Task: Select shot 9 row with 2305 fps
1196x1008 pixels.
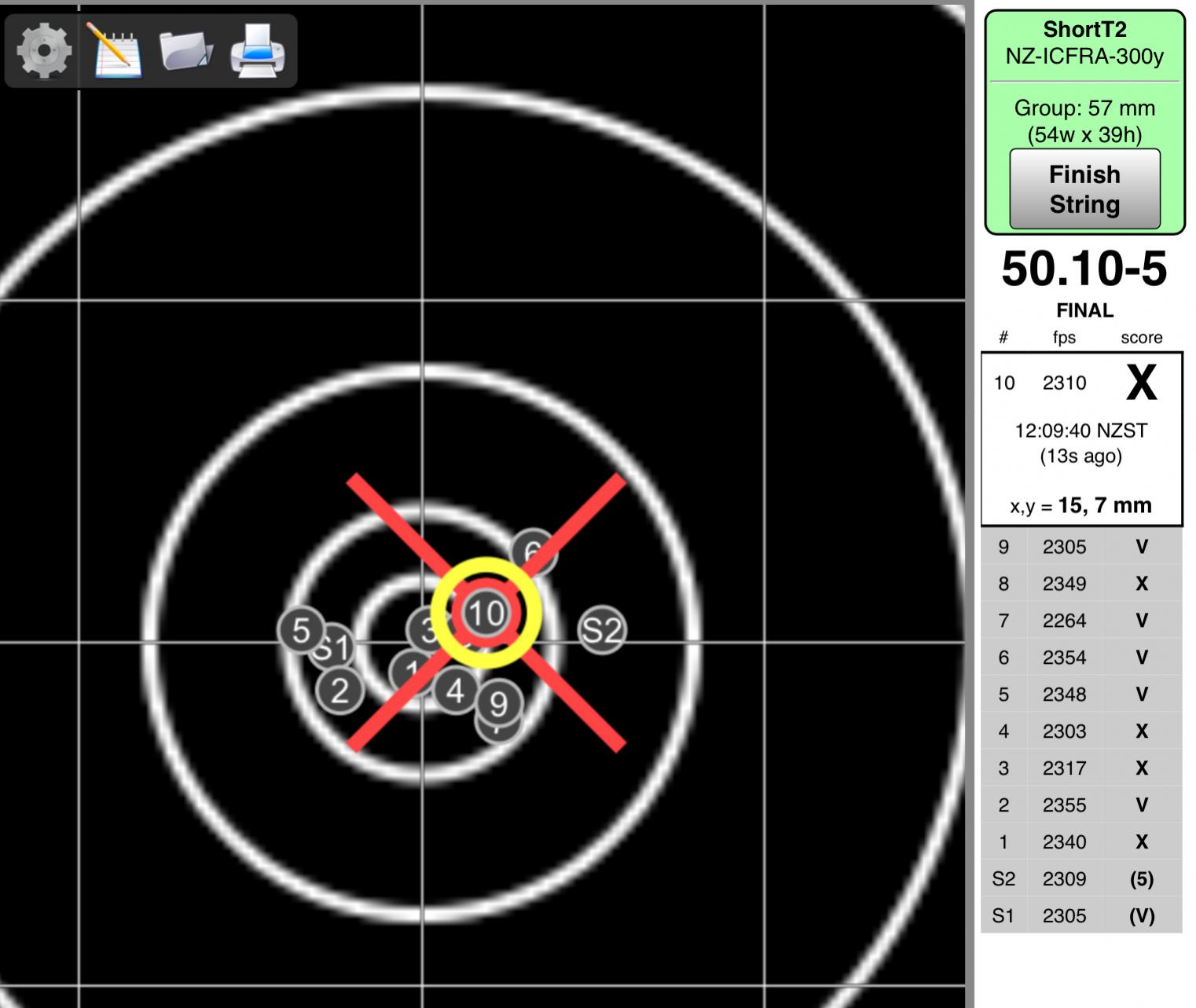Action: 1081,547
